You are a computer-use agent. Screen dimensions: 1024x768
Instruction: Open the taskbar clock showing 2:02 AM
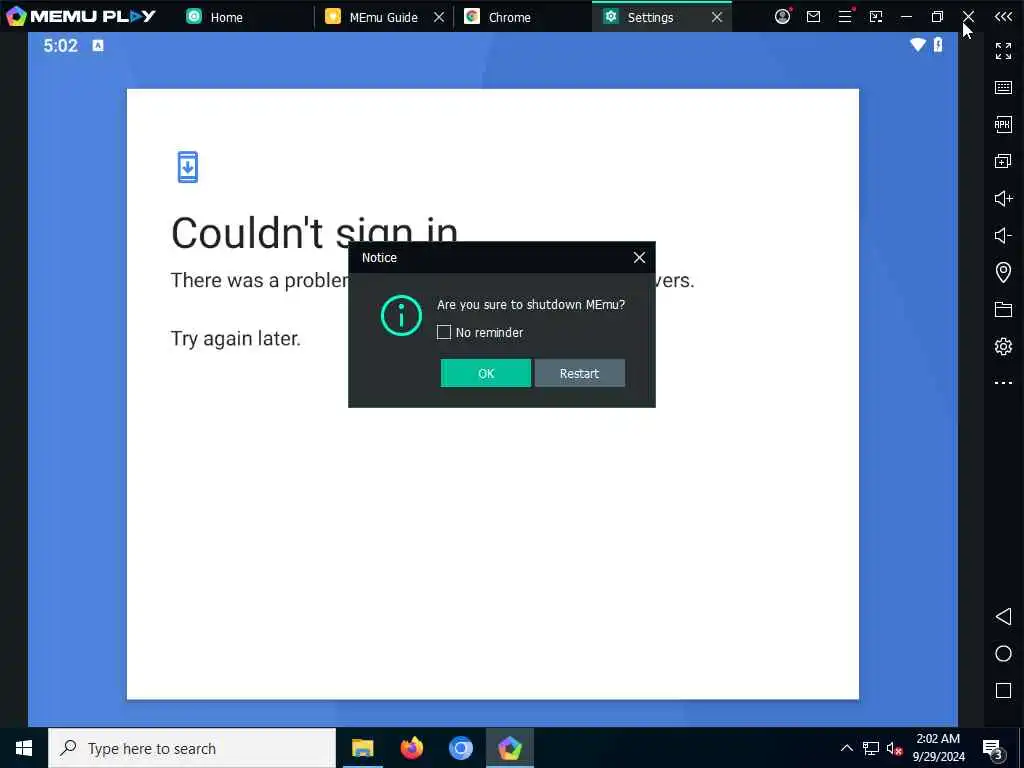click(938, 748)
